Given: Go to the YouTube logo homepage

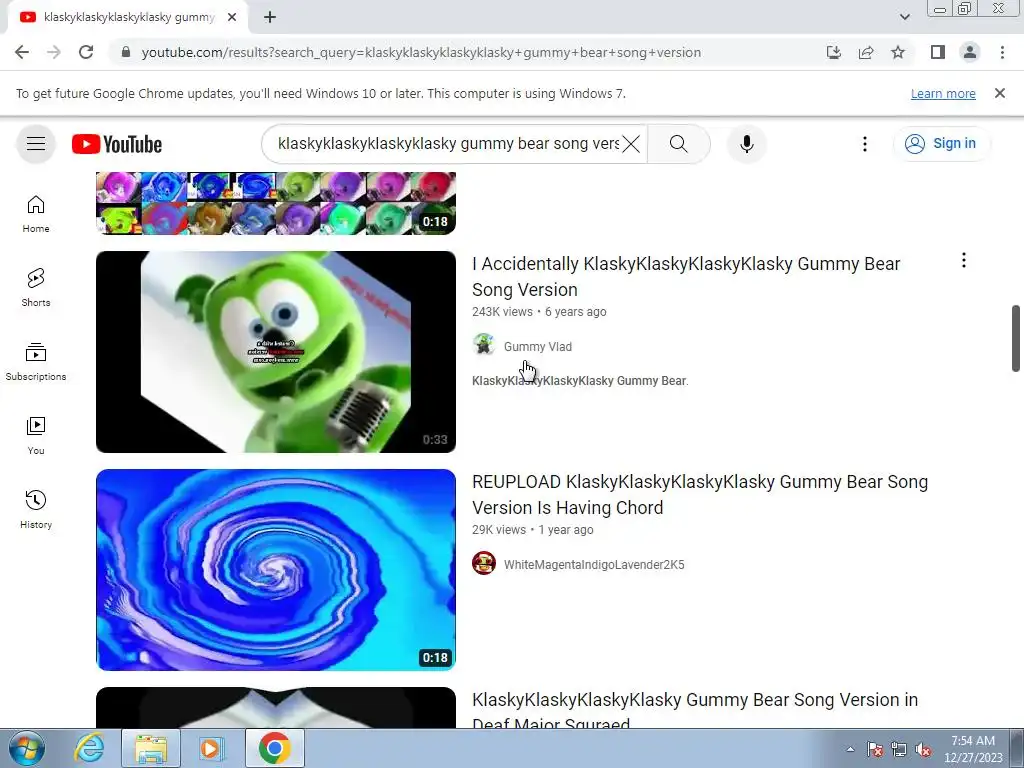Looking at the screenshot, I should click(117, 144).
